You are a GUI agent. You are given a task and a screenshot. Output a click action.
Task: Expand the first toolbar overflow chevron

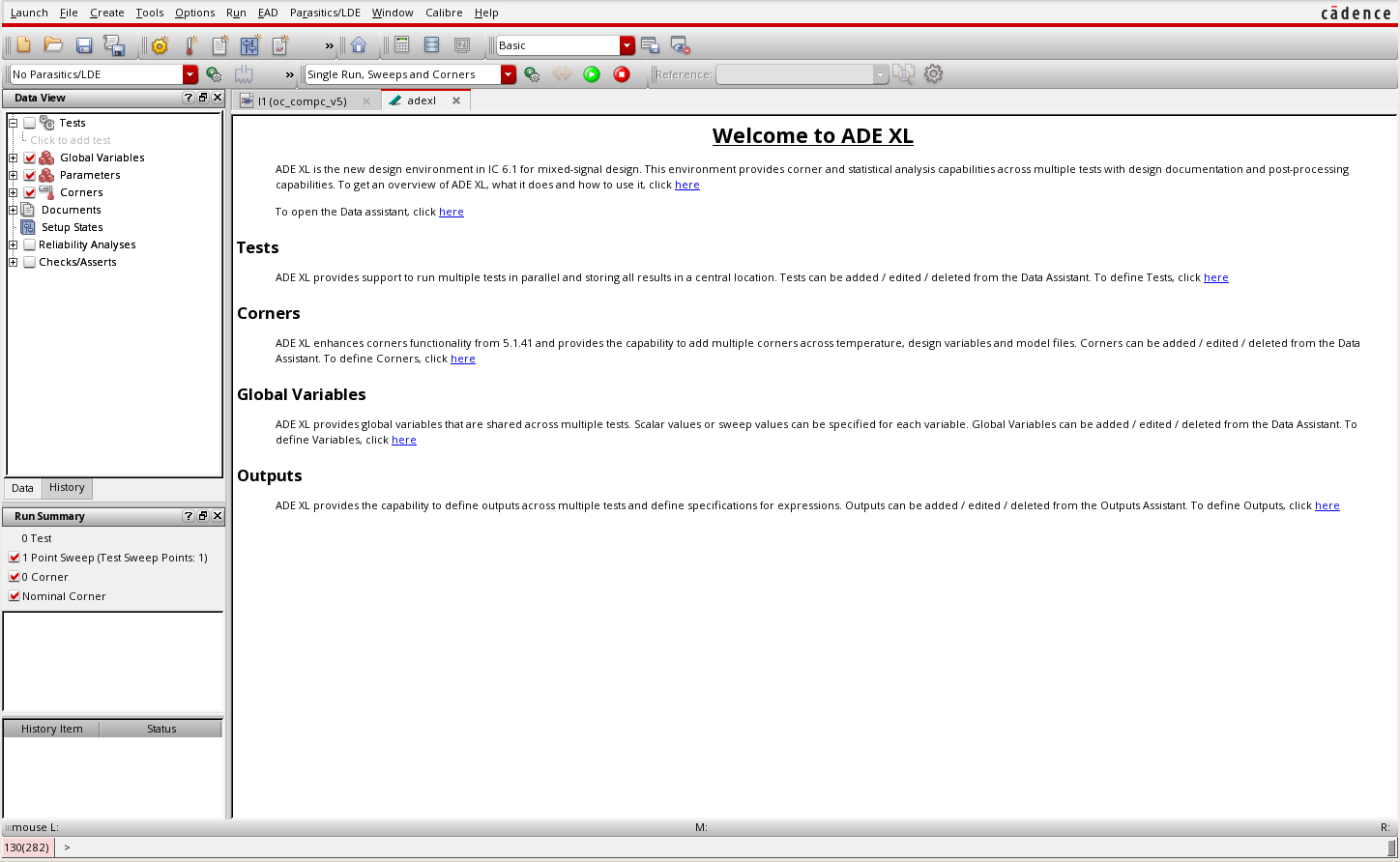click(329, 45)
